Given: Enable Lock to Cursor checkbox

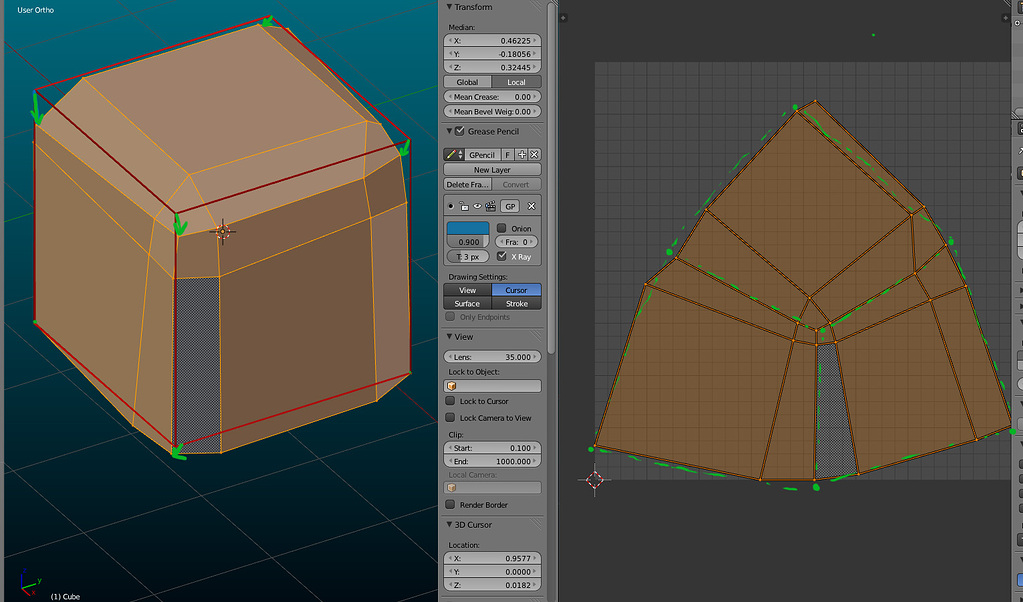Looking at the screenshot, I should click(x=450, y=401).
